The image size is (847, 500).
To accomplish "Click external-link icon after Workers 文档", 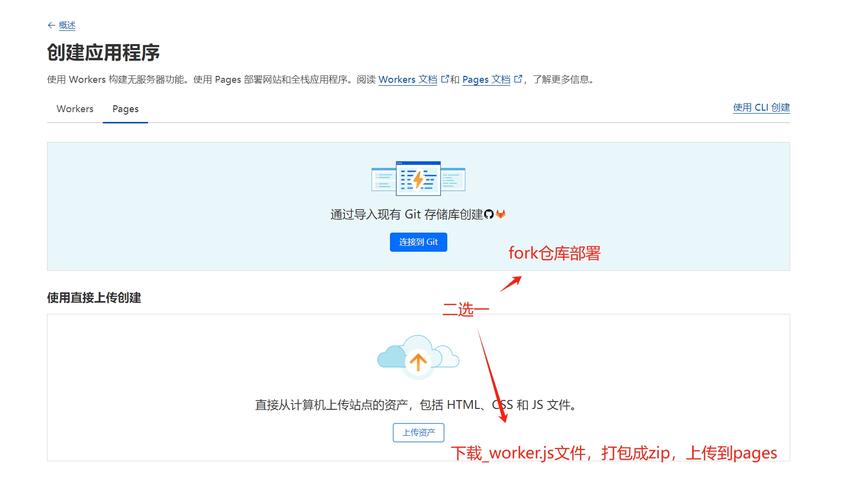I will pyautogui.click(x=445, y=79).
